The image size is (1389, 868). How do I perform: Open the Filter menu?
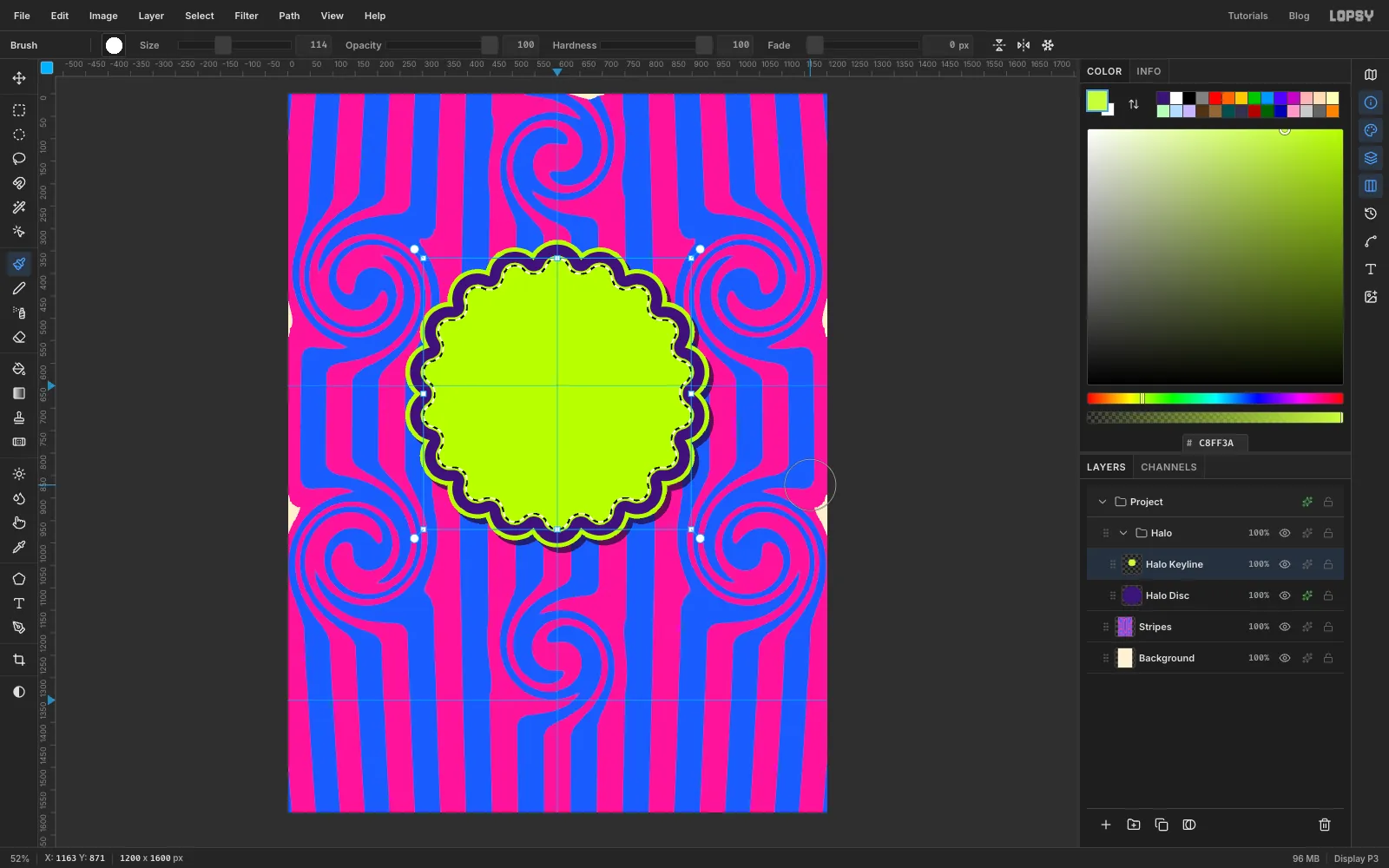(247, 16)
